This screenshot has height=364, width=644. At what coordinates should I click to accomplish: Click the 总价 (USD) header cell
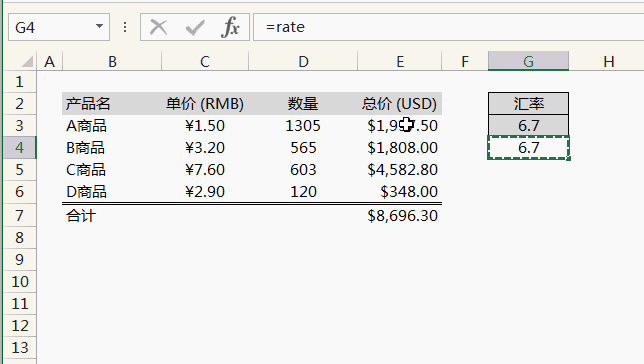point(400,104)
